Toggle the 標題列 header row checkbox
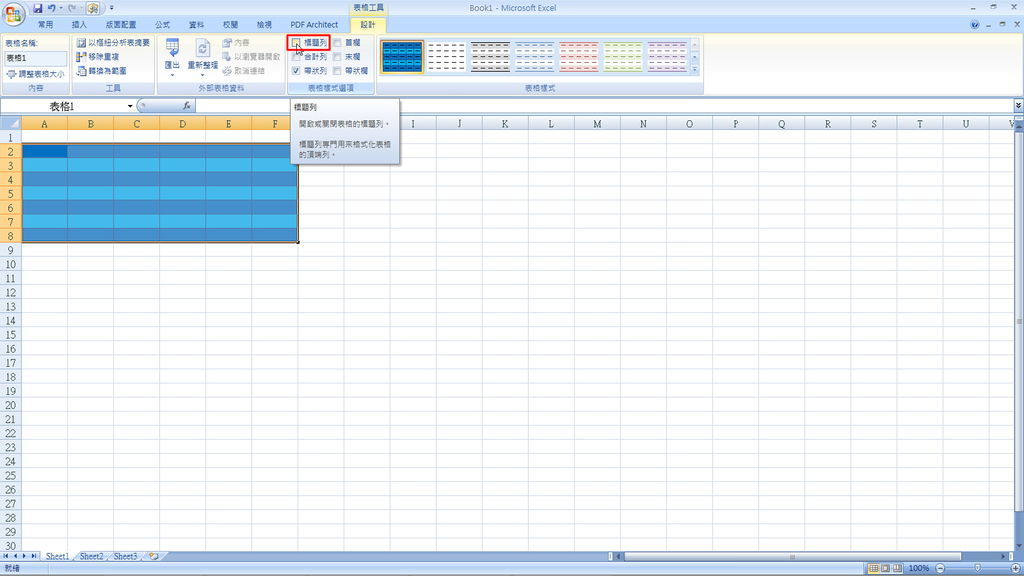Image resolution: width=1024 pixels, height=576 pixels. pos(296,42)
